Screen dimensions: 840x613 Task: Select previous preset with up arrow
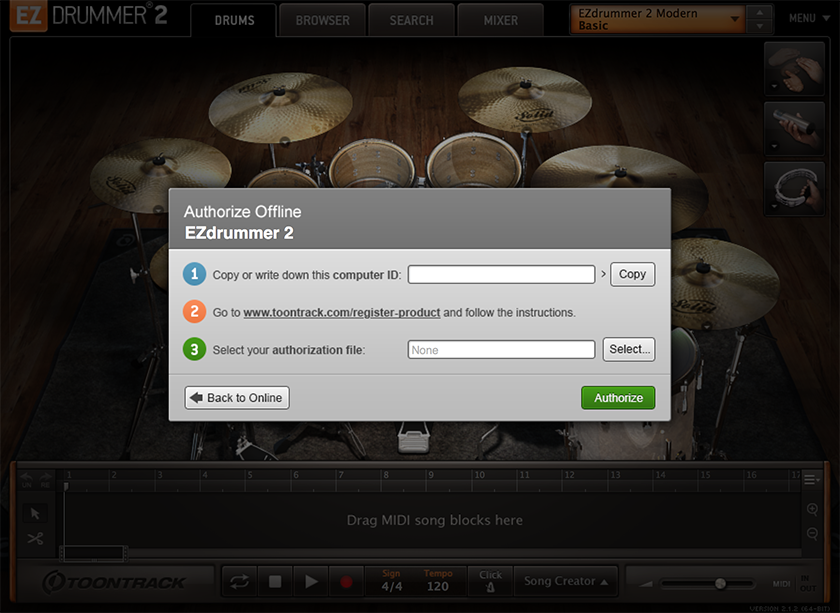coord(760,12)
